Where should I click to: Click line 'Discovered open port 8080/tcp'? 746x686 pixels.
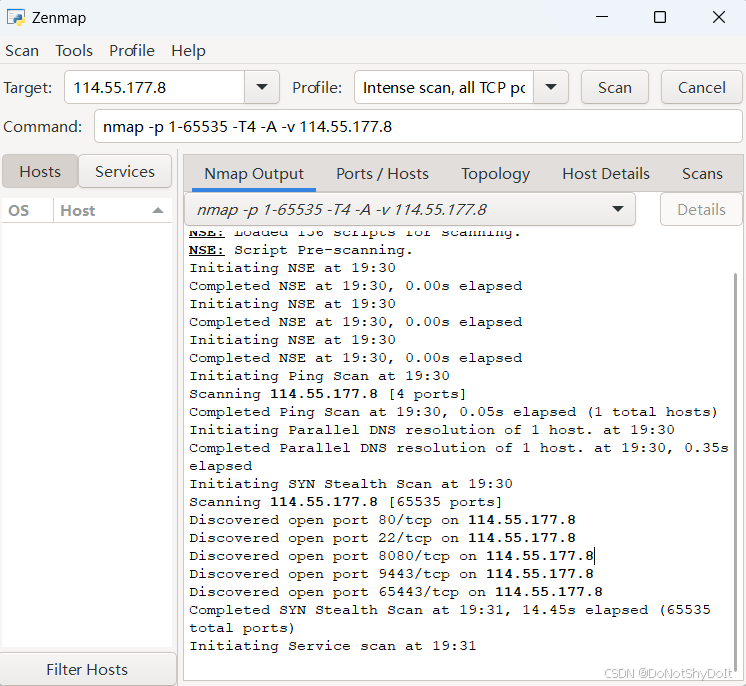click(391, 556)
